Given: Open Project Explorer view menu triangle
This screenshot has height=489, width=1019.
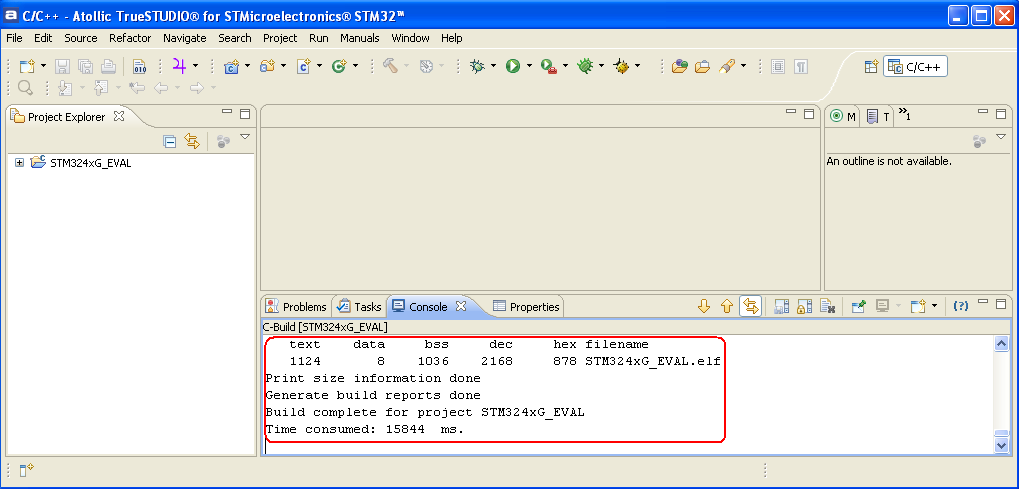Looking at the screenshot, I should [245, 137].
